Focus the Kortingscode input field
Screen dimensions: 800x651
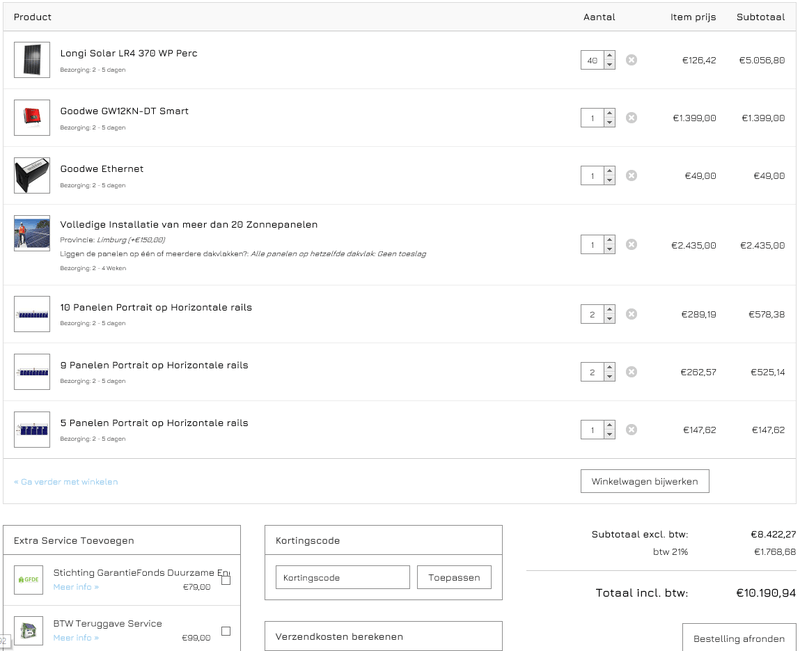[x=342, y=577]
